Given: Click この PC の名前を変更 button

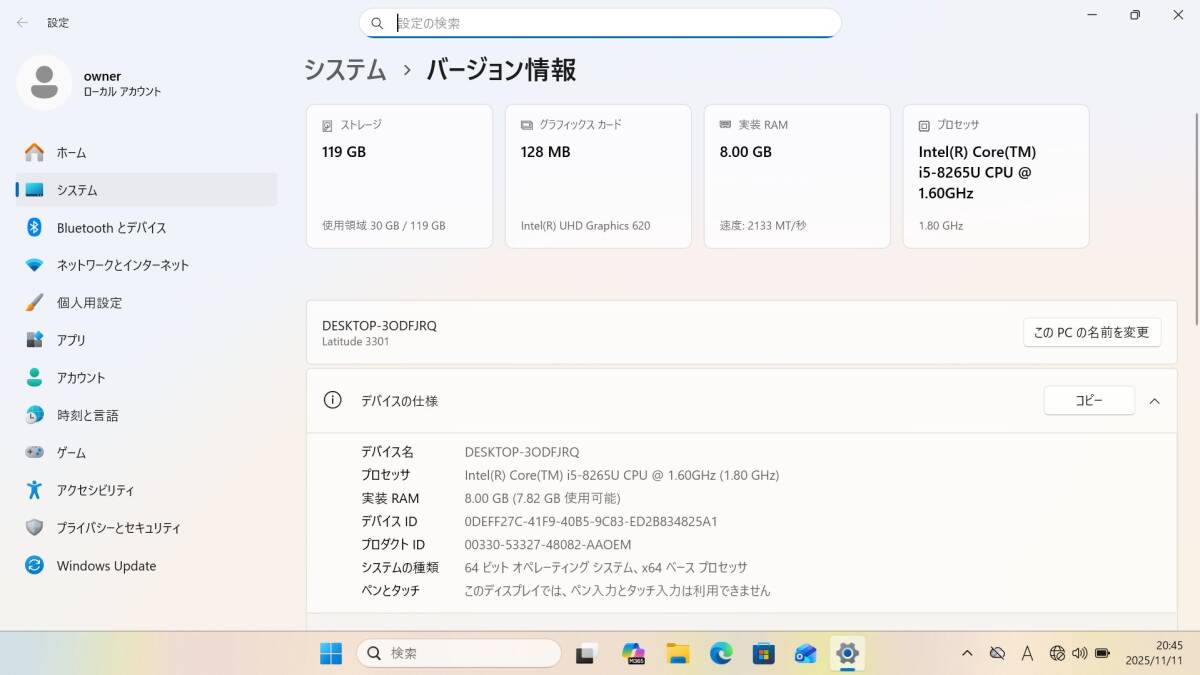Looking at the screenshot, I should click(1092, 332).
